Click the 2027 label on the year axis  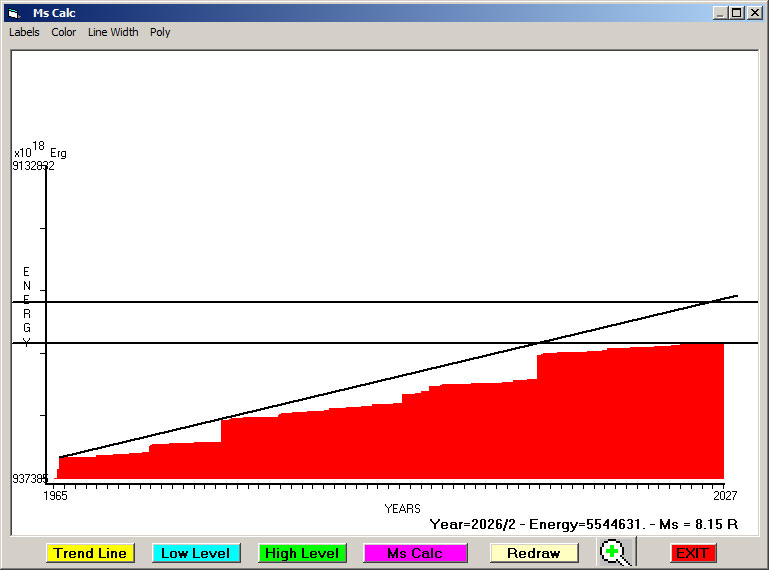tap(725, 495)
